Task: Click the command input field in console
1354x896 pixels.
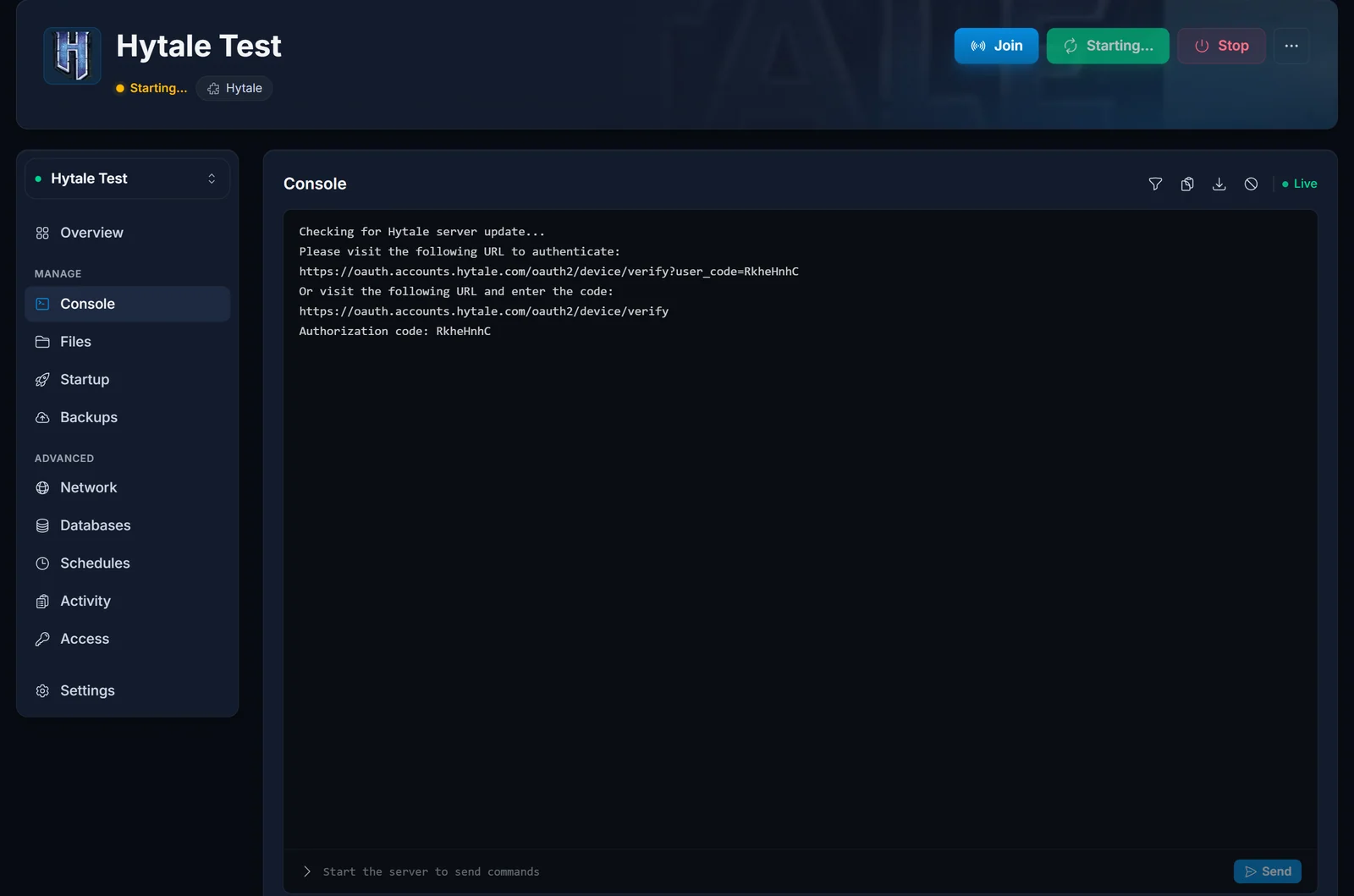Action: 770,871
